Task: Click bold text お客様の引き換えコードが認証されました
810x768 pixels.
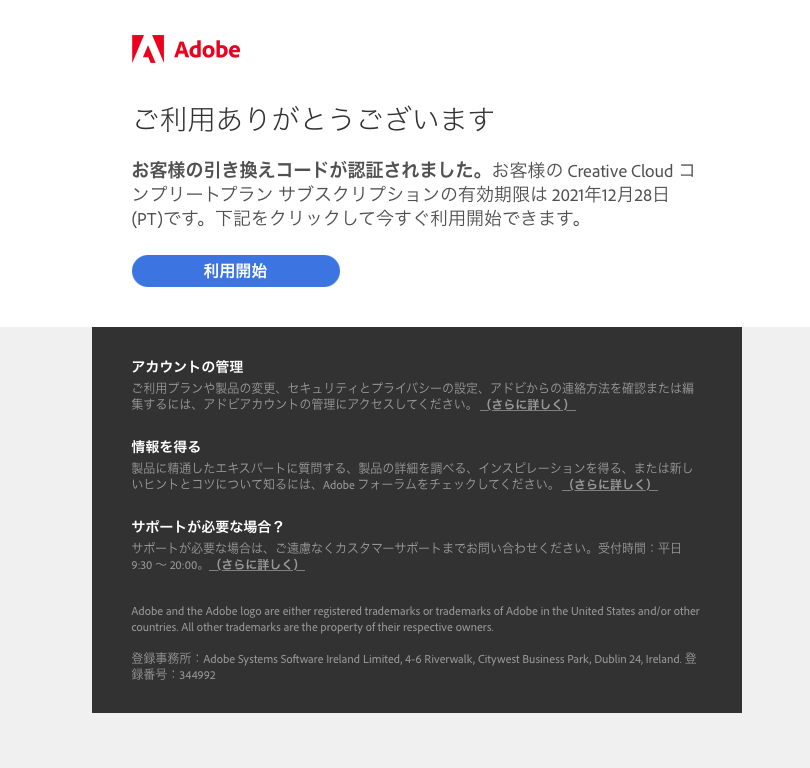Action: 308,170
